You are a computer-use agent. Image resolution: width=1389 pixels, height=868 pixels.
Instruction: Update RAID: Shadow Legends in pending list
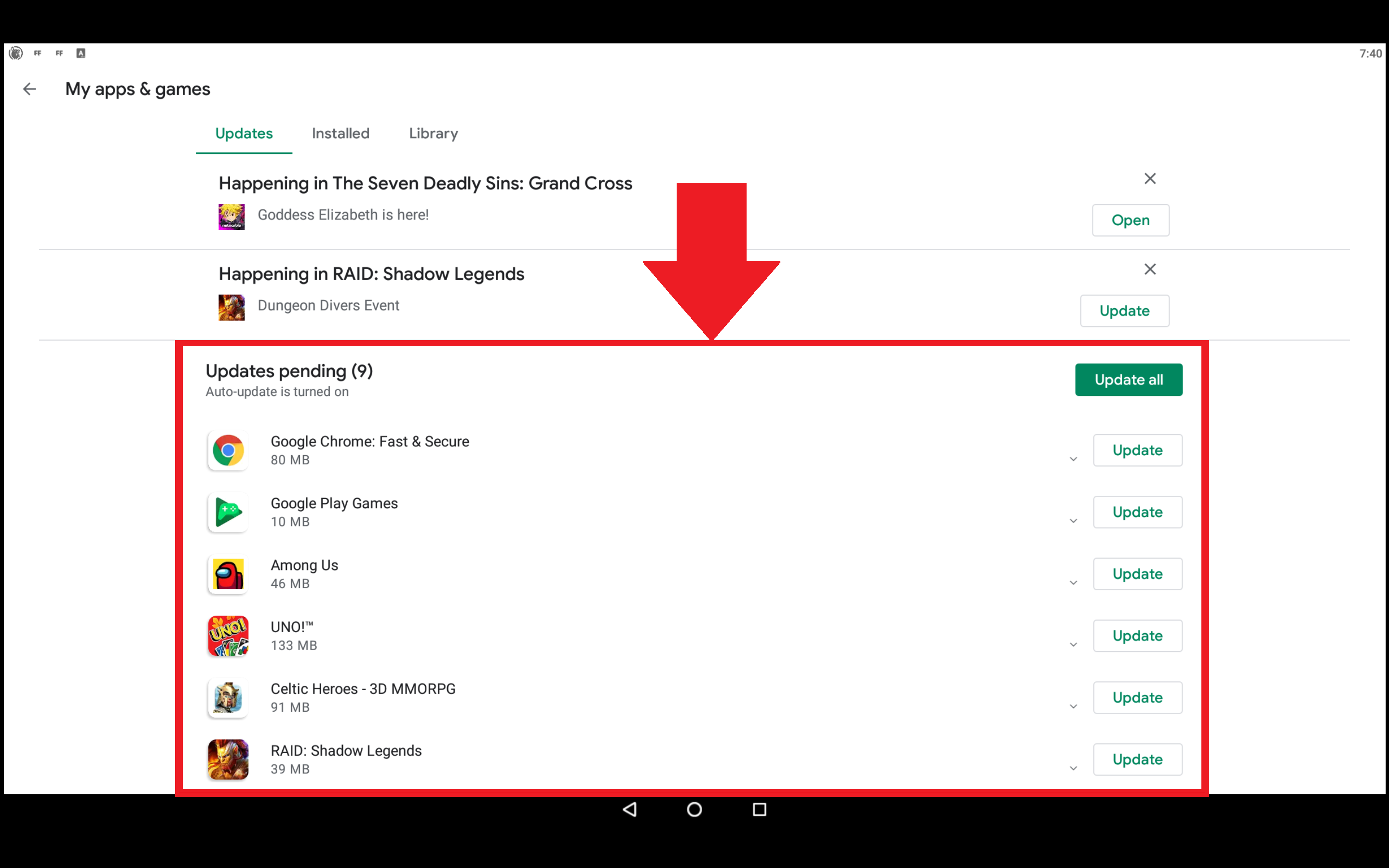point(1137,759)
